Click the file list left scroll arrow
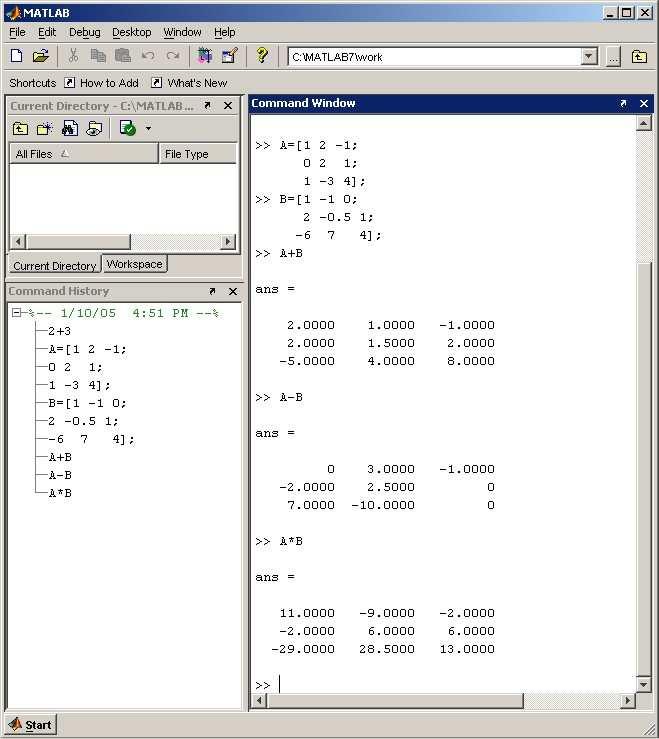This screenshot has height=739, width=659. [18, 242]
